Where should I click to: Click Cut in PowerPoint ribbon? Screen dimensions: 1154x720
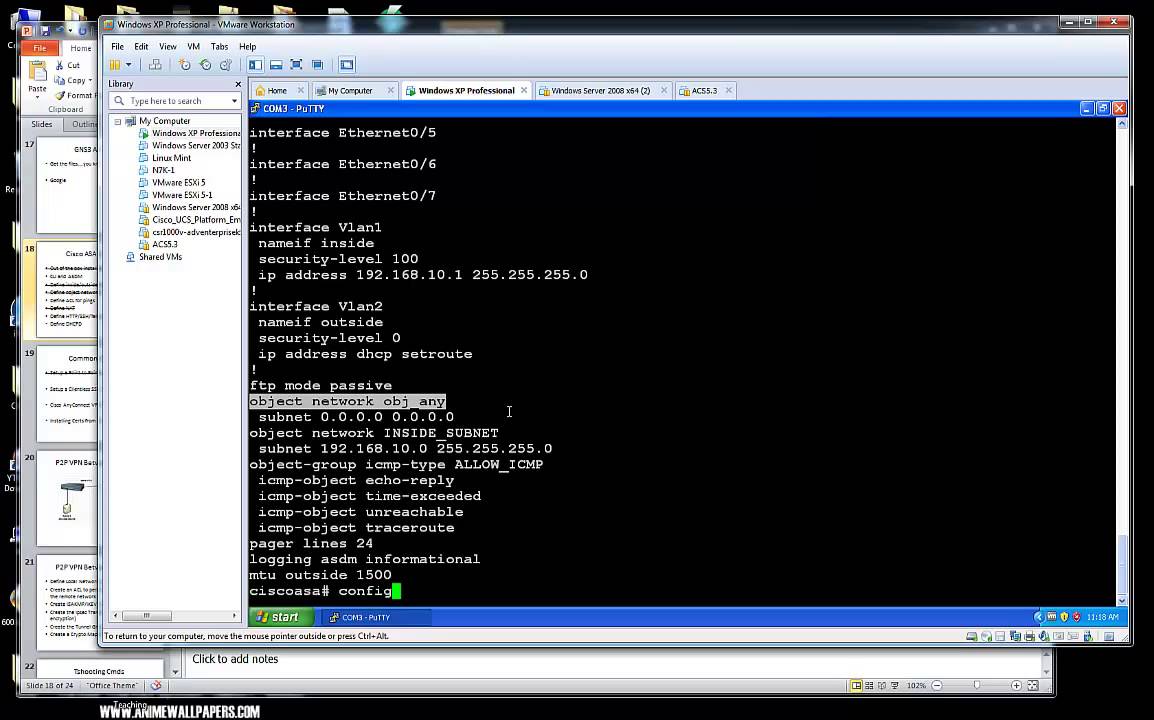pos(68,65)
